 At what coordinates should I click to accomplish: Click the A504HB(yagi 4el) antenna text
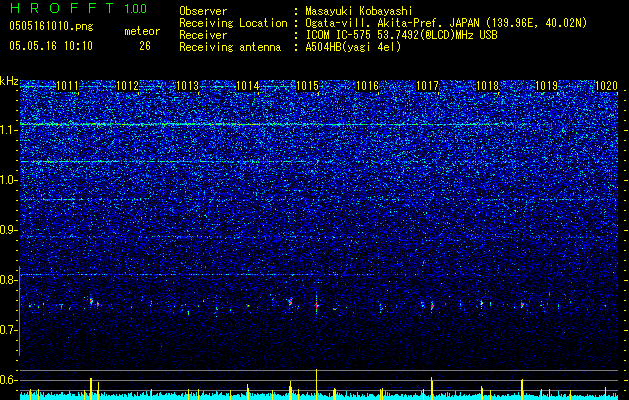pyautogui.click(x=353, y=47)
